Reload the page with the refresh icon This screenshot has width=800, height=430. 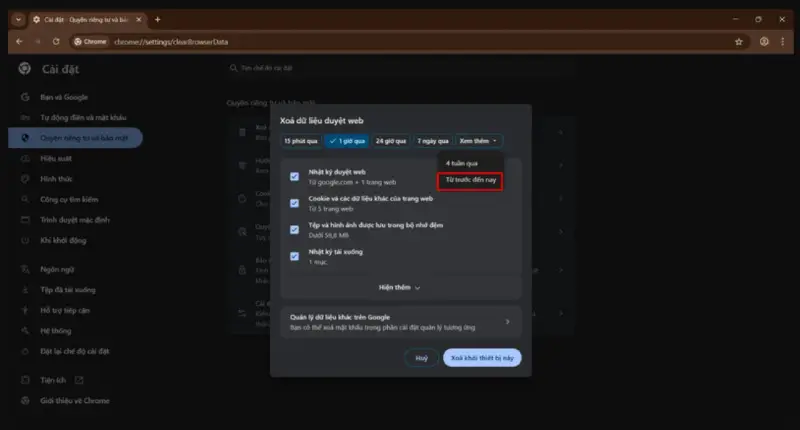tap(56, 41)
